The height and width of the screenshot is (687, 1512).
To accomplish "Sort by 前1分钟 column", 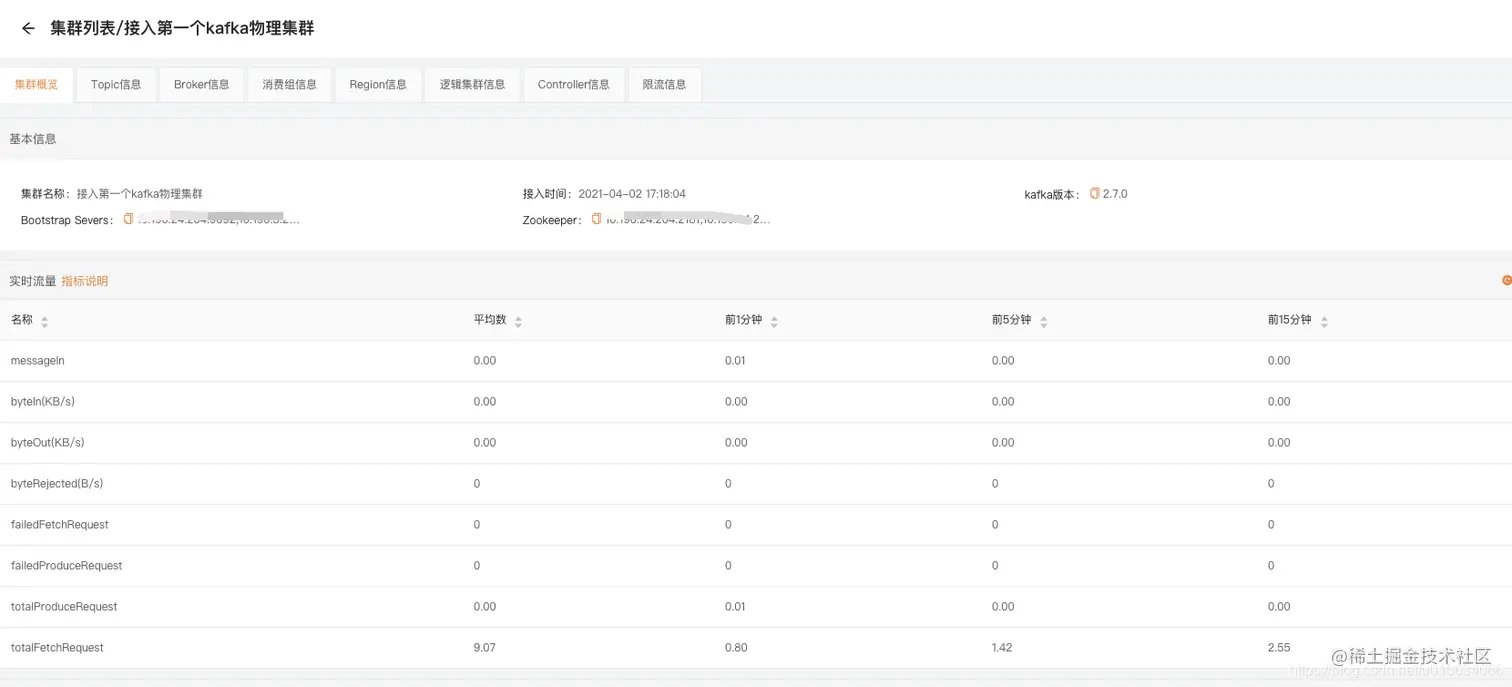I will pyautogui.click(x=774, y=321).
